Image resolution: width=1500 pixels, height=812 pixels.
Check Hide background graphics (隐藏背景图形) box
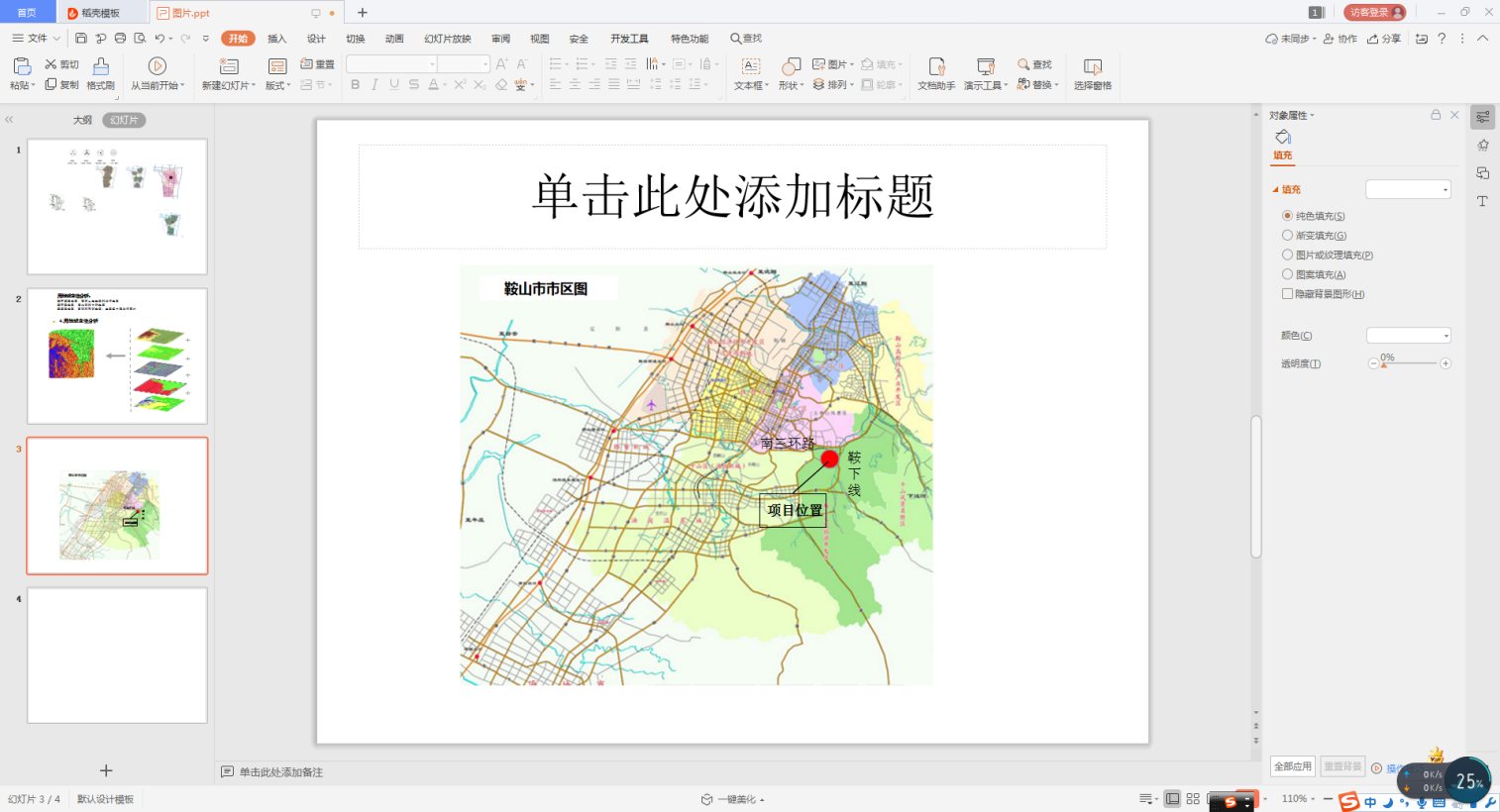tap(1288, 294)
